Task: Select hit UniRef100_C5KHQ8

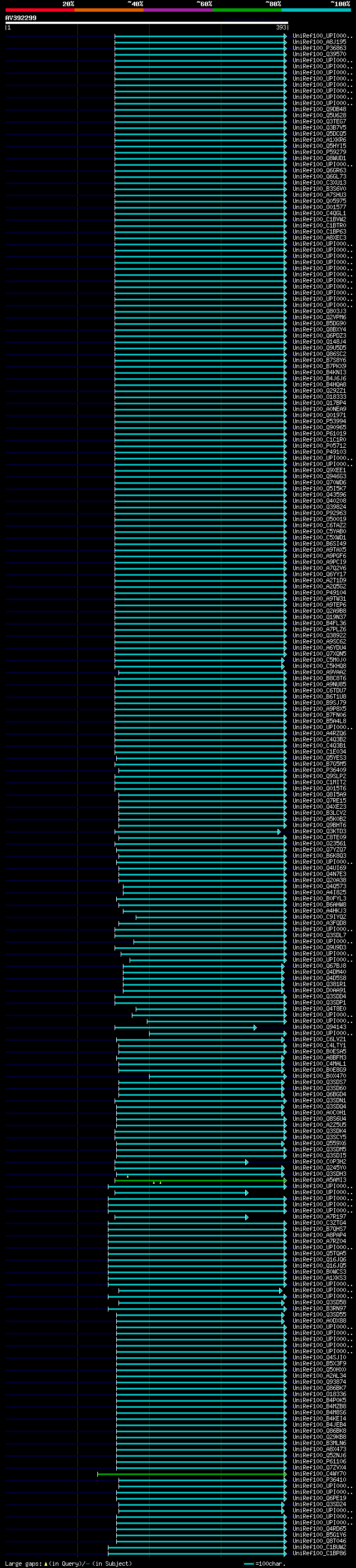Action: pyautogui.click(x=319, y=666)
